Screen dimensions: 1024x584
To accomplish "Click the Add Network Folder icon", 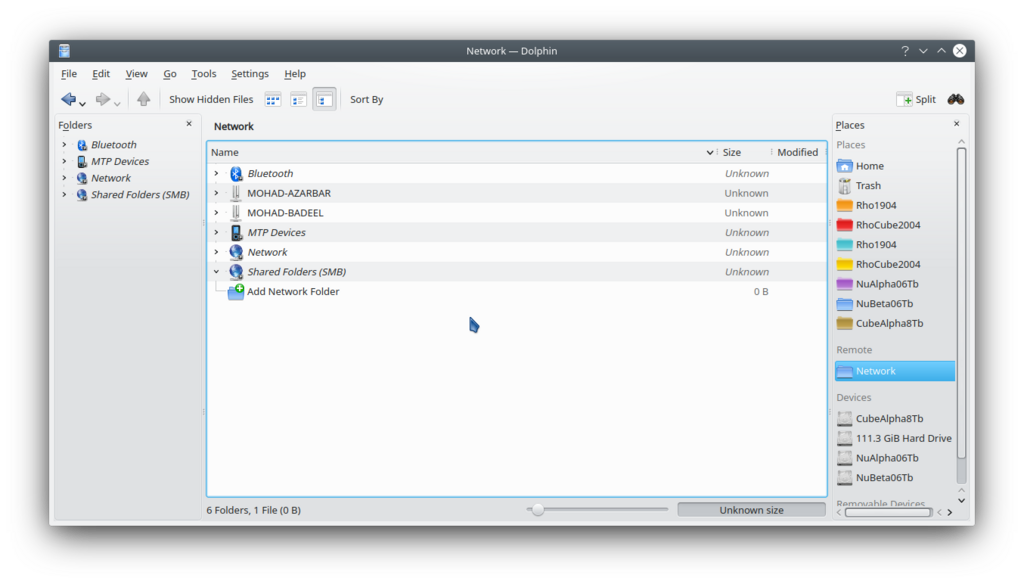I will pyautogui.click(x=236, y=291).
